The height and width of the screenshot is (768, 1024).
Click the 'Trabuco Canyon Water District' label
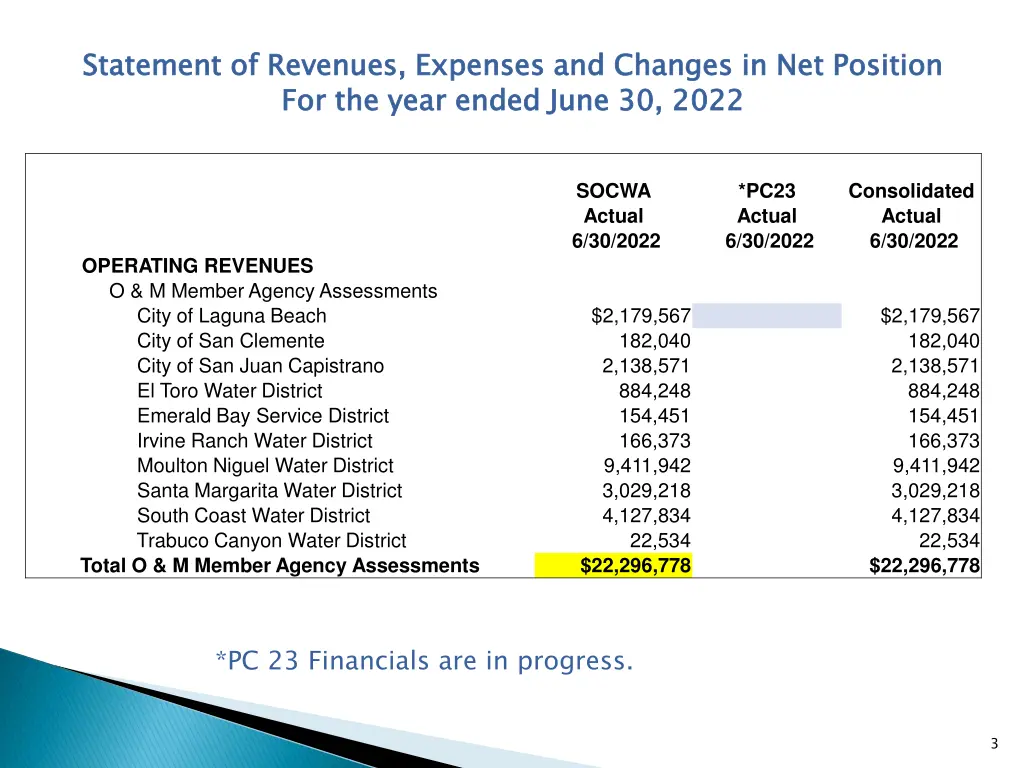271,541
